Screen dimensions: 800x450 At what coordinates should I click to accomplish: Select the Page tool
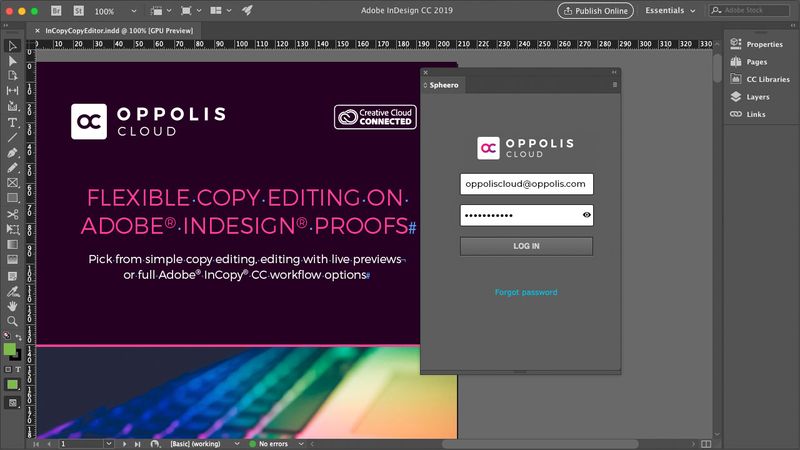pos(12,76)
